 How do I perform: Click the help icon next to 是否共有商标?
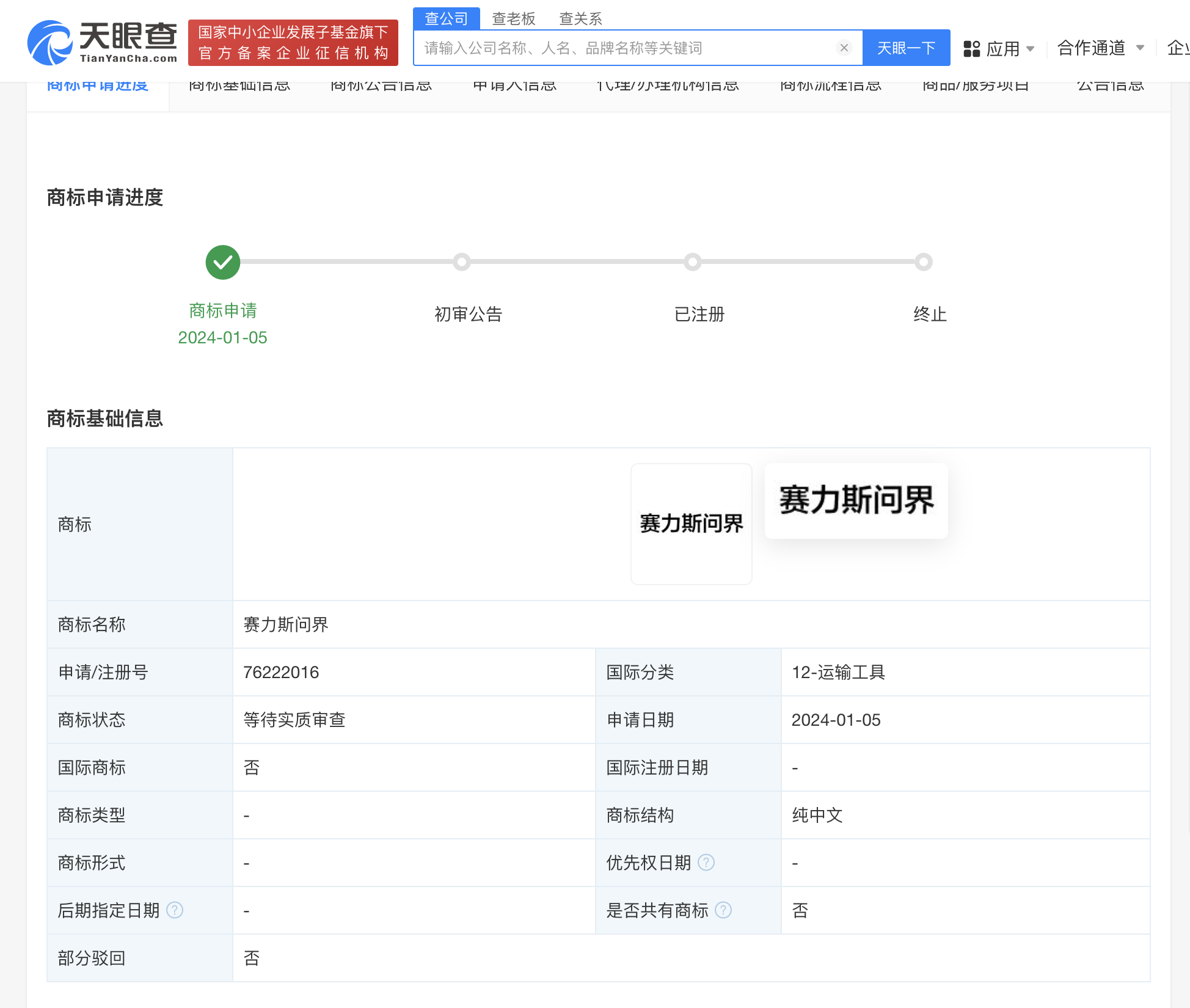(x=723, y=910)
